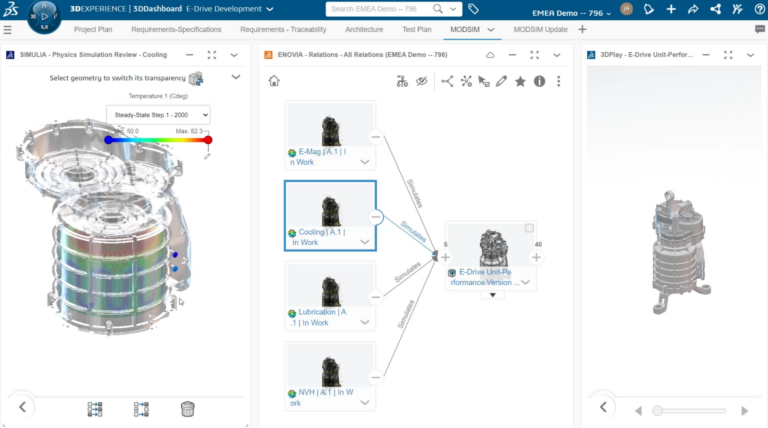Image resolution: width=768 pixels, height=428 pixels.
Task: Collapse the E-Mag node minus toggle
Action: (376, 137)
